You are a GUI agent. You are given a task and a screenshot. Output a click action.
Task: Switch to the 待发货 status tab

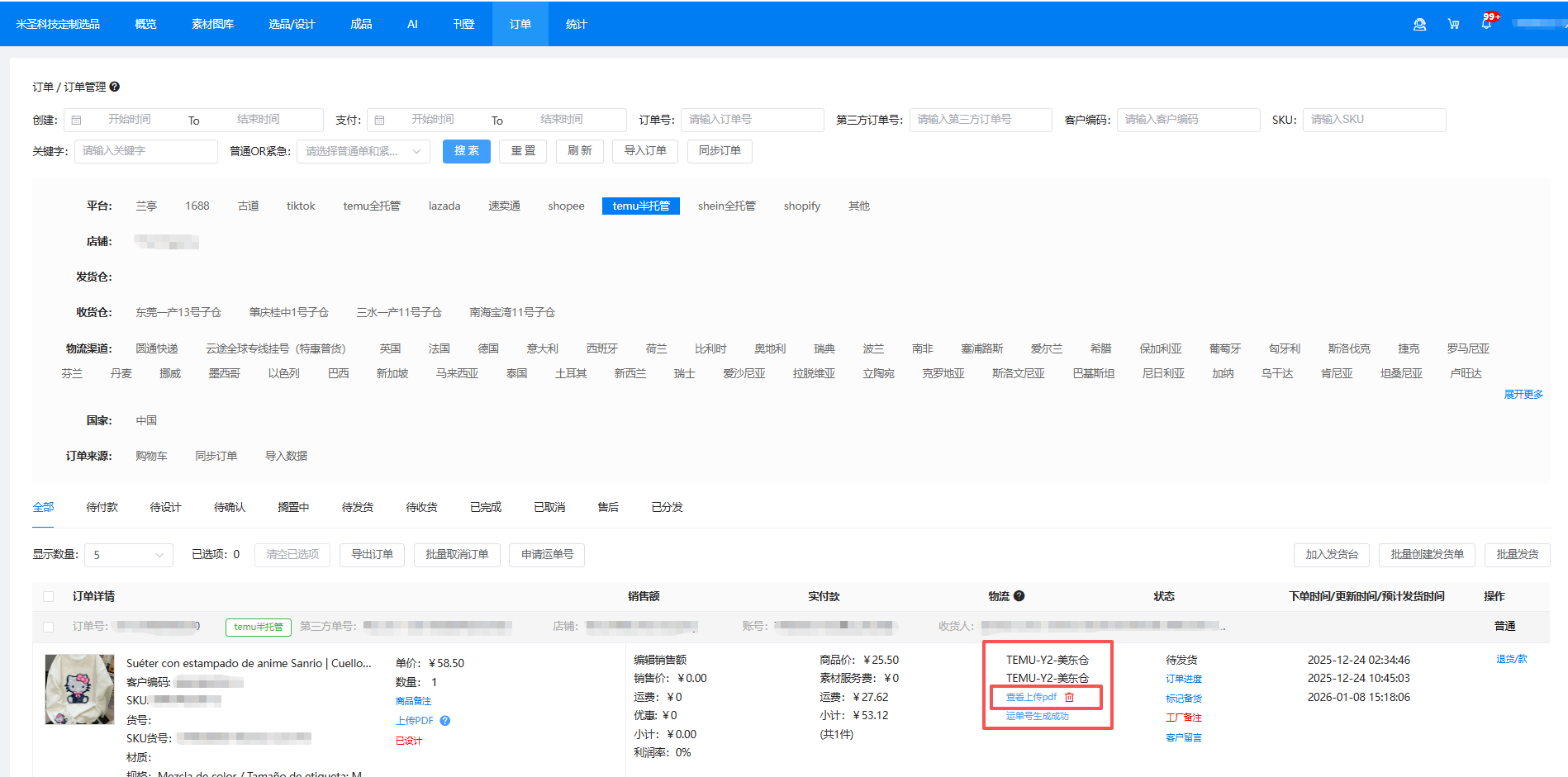(357, 508)
